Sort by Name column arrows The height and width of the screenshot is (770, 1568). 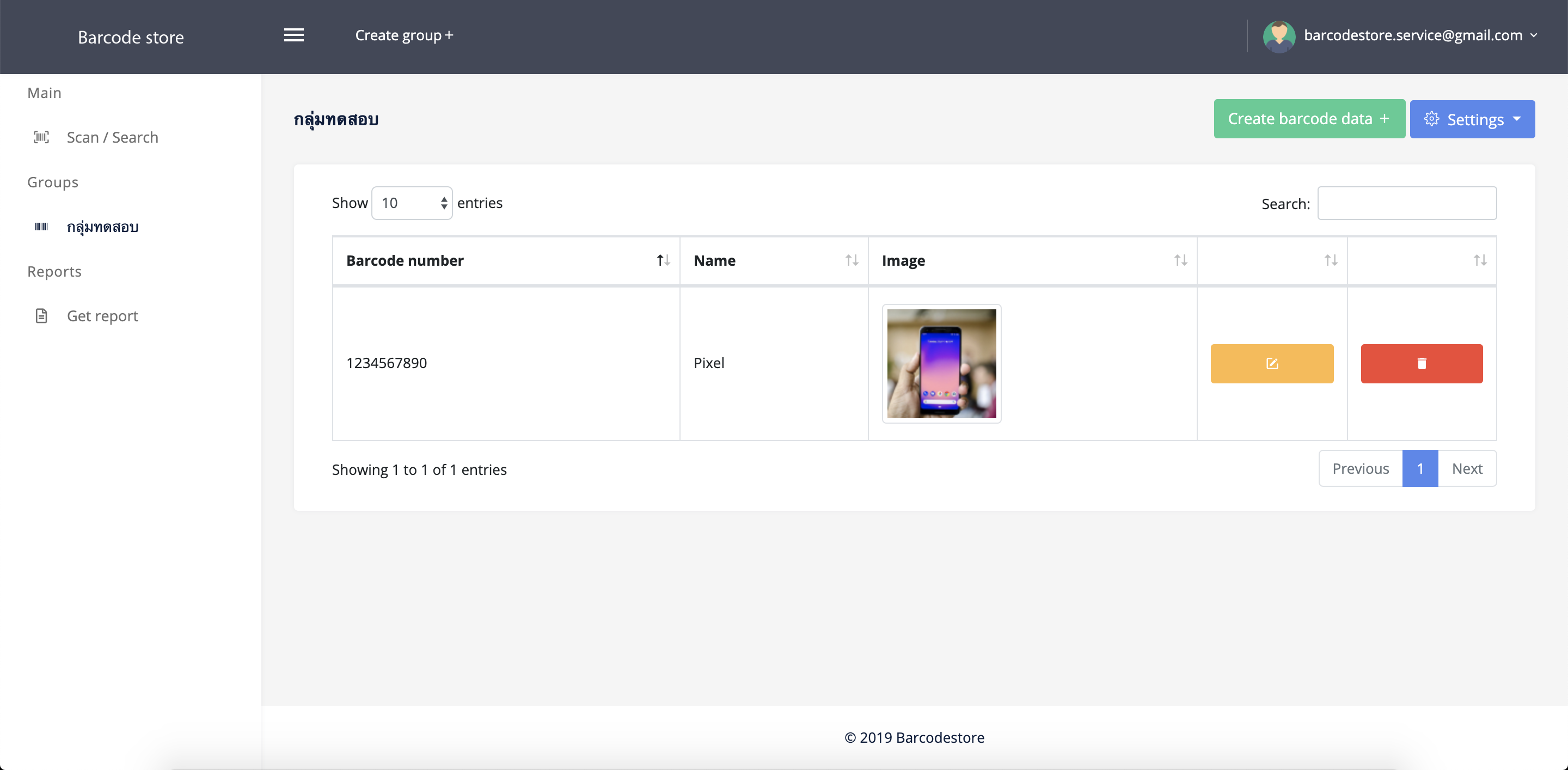[852, 260]
